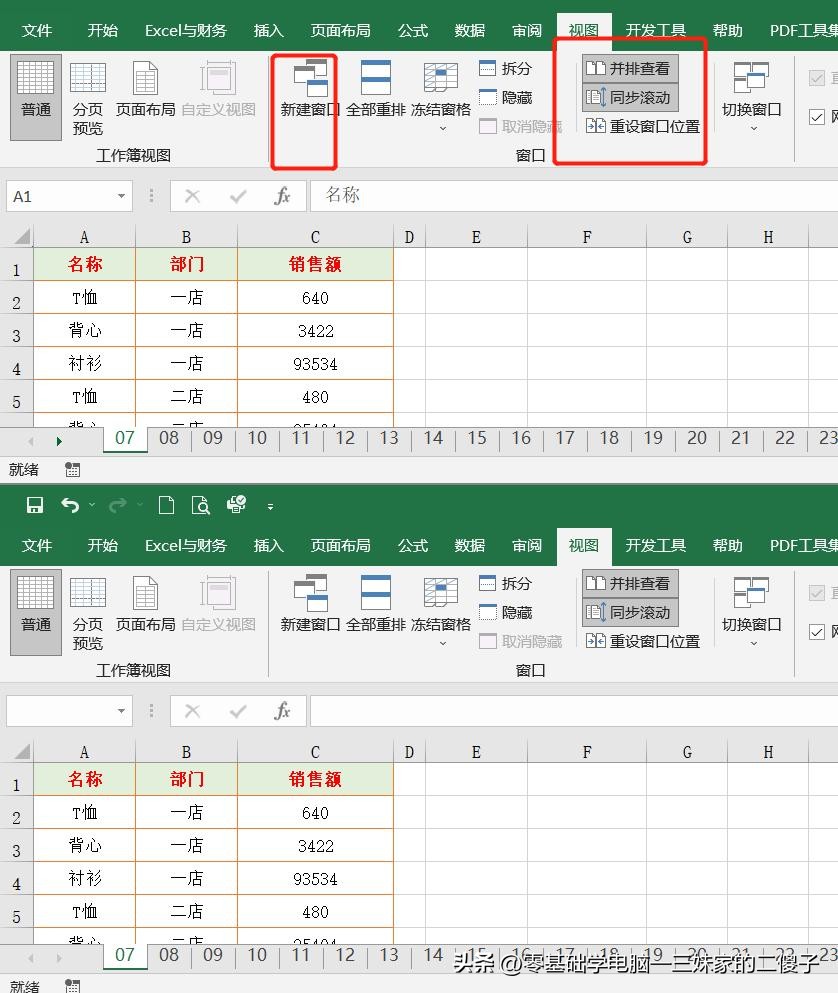Click Insert Function fx in top window
Viewport: 838px width, 993px height.
tap(282, 196)
